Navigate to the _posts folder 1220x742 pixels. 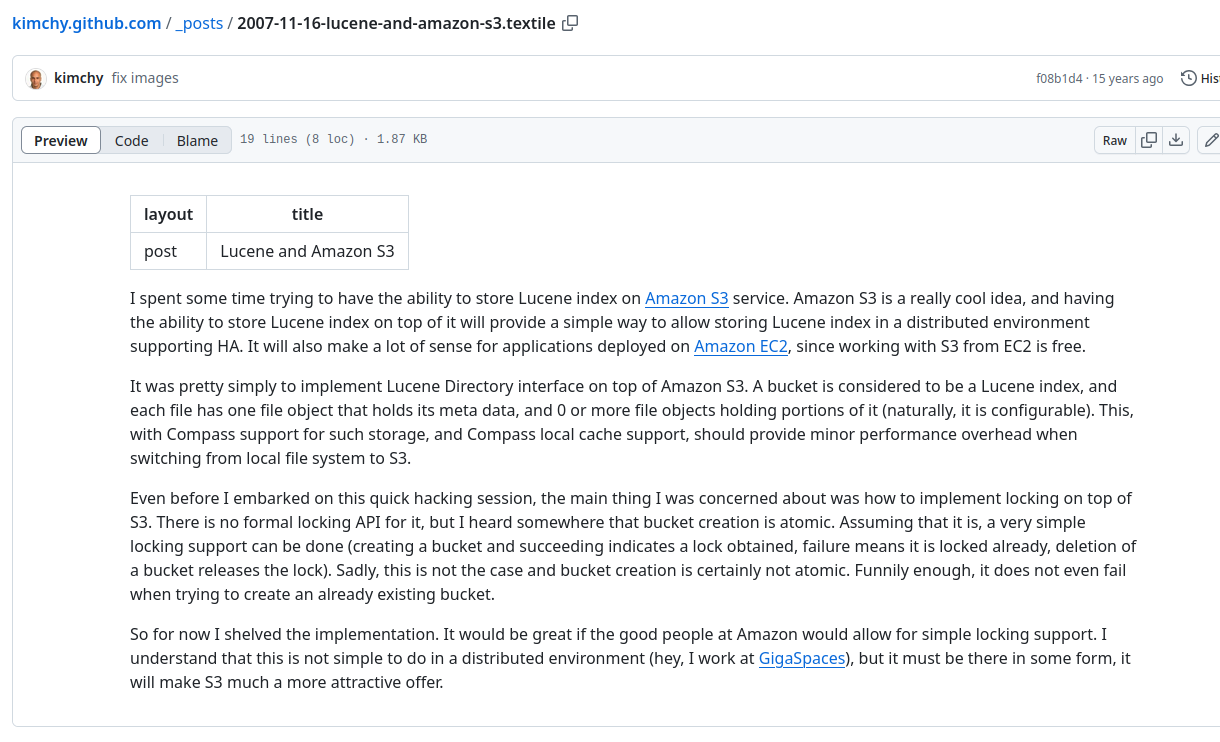click(199, 23)
